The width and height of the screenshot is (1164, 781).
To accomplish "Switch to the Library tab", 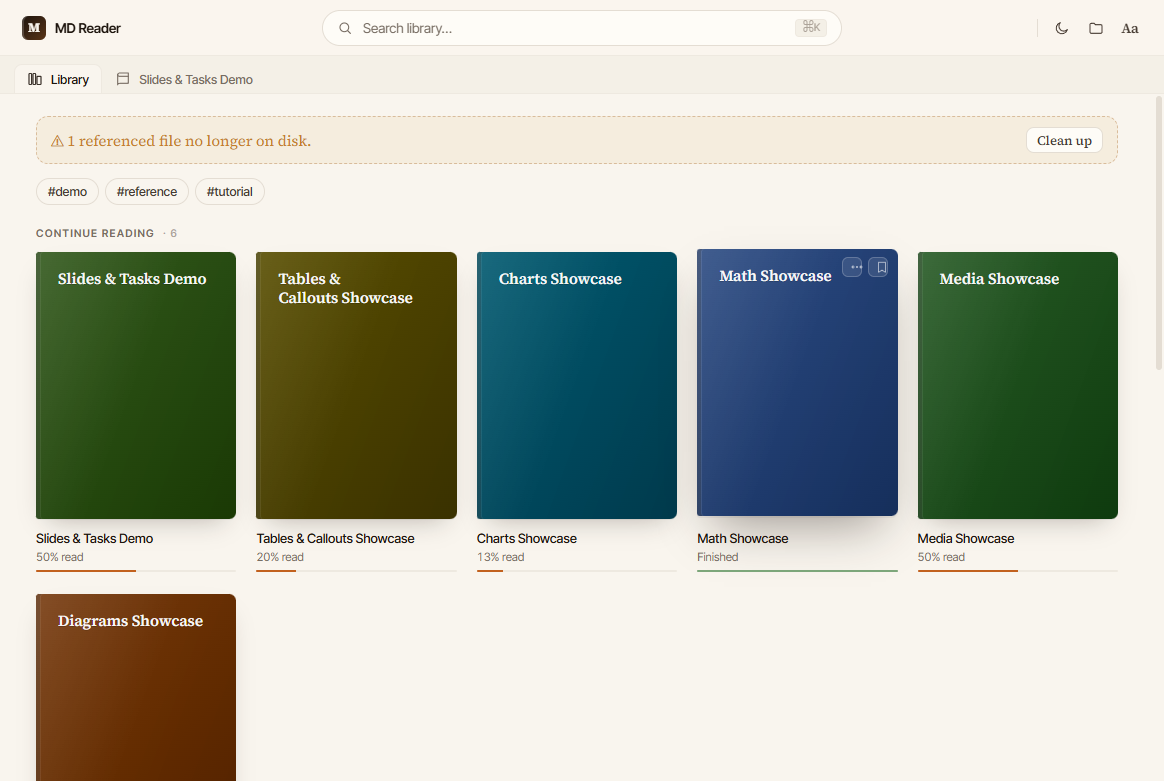I will [x=58, y=79].
